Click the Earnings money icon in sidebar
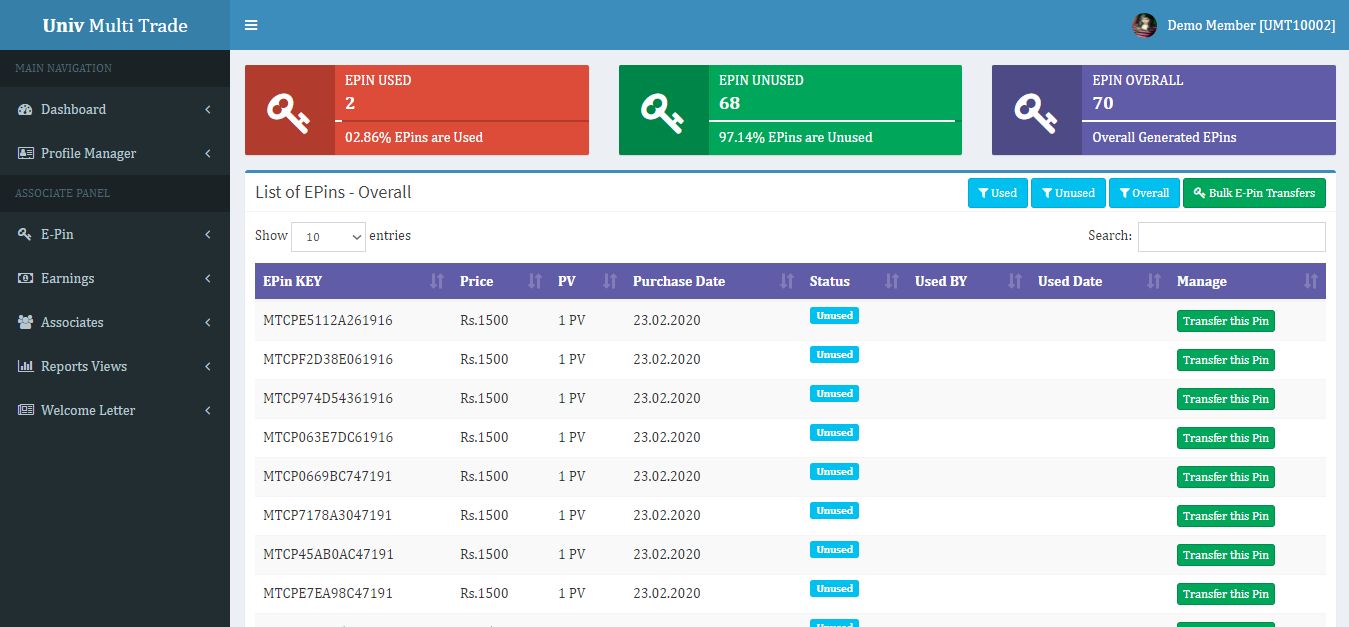The height and width of the screenshot is (627, 1349). click(x=26, y=278)
